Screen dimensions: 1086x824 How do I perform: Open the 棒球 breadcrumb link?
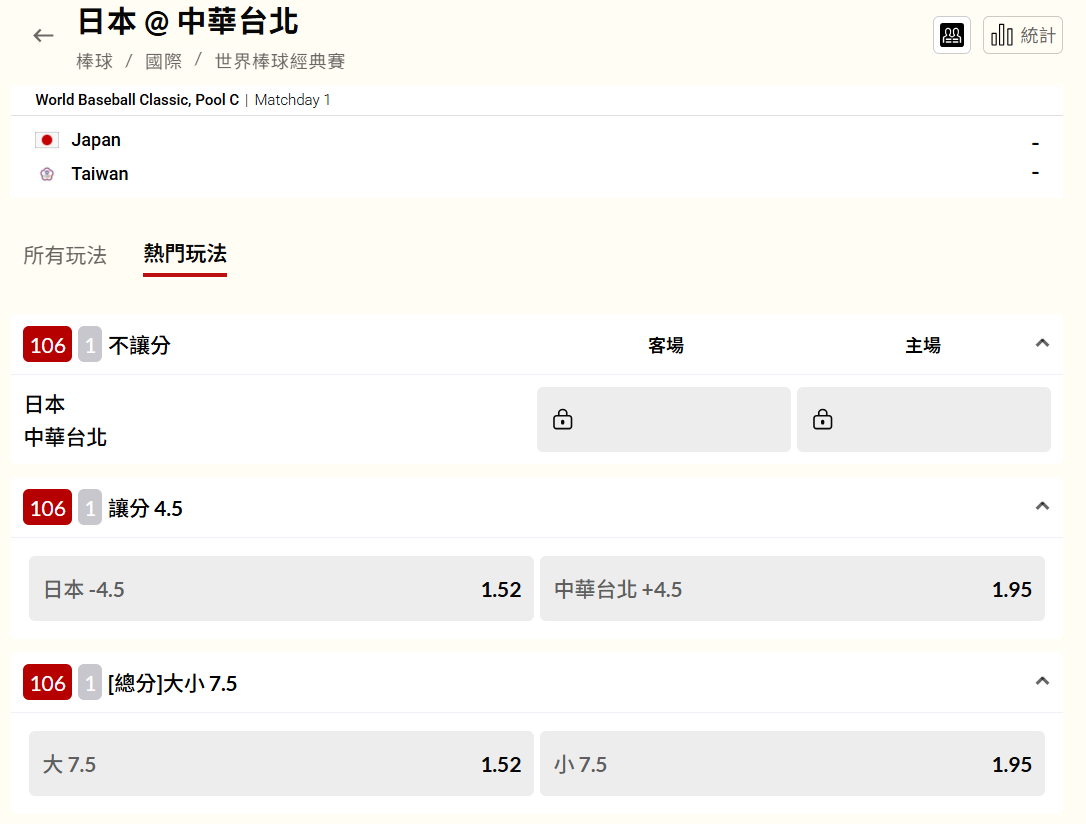coord(95,62)
